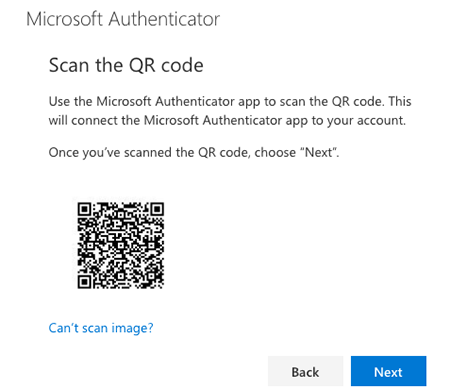Viewport: 450px width, 389px height.
Task: Click the word "Microsoft" in the page title
Action: click(64, 19)
